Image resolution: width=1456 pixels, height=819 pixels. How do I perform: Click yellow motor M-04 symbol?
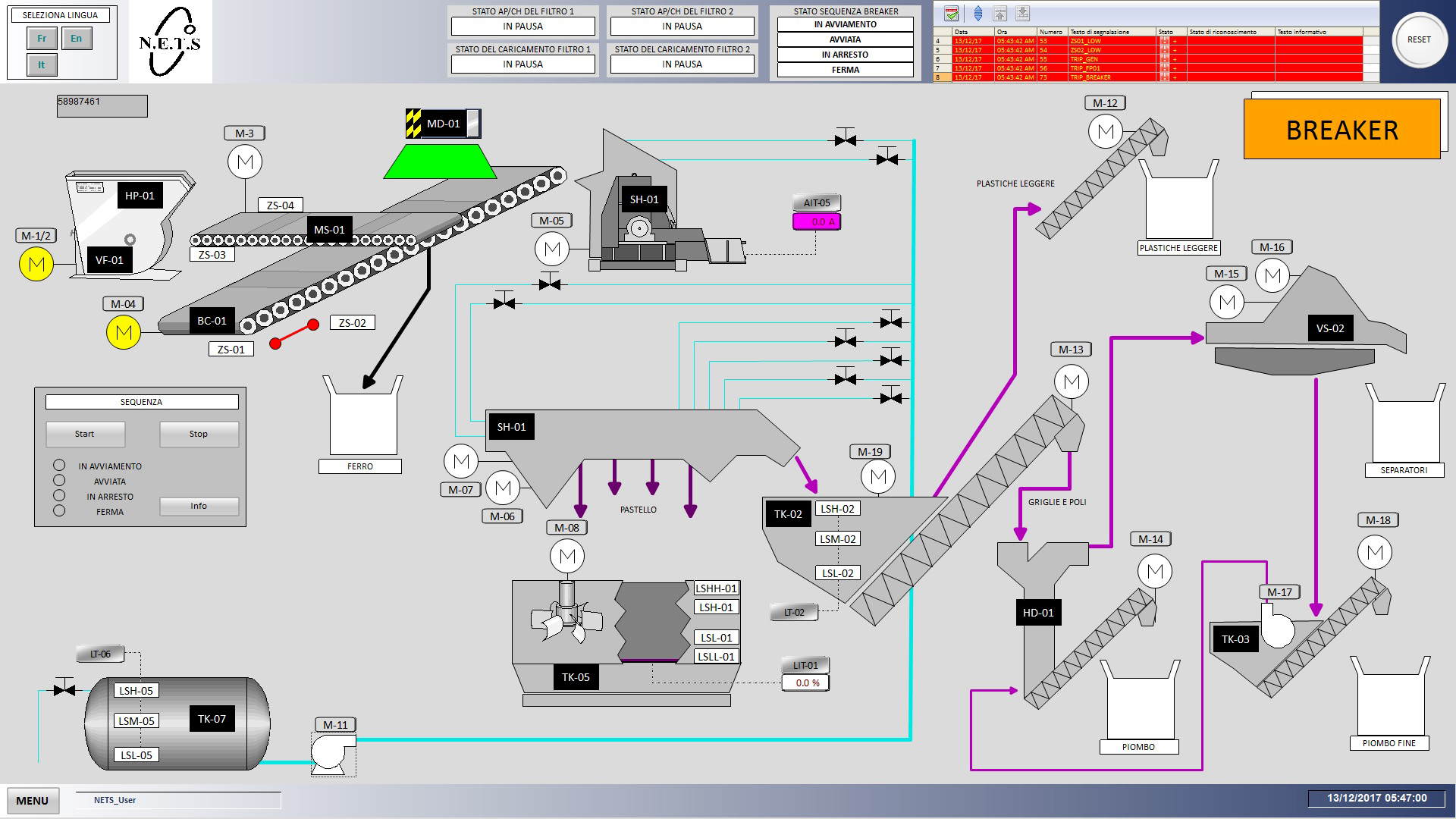(124, 332)
